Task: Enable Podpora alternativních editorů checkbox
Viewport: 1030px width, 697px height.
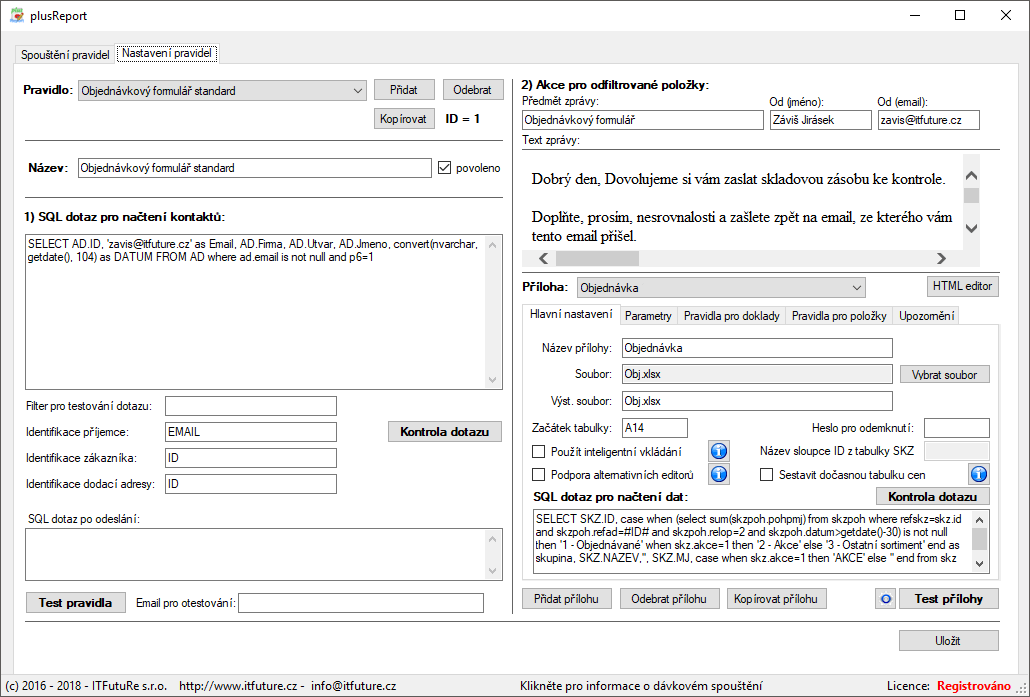Action: pos(539,474)
